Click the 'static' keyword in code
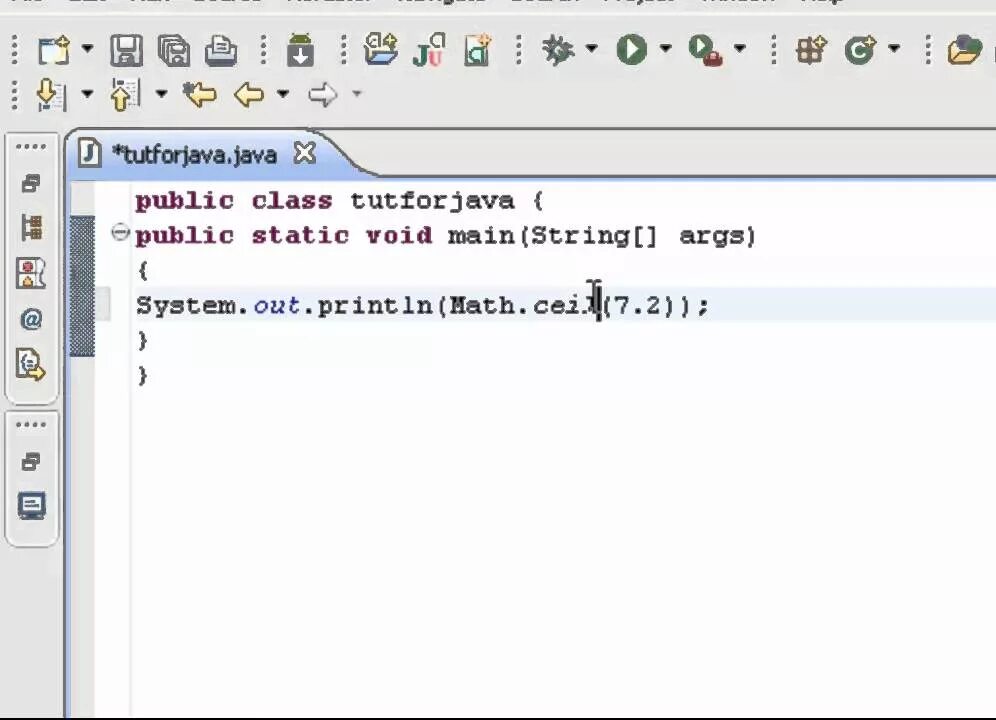This screenshot has height=720, width=996. pos(300,236)
